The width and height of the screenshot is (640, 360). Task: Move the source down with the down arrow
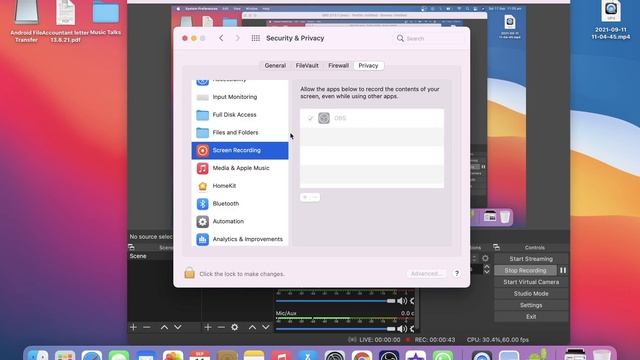click(266, 327)
